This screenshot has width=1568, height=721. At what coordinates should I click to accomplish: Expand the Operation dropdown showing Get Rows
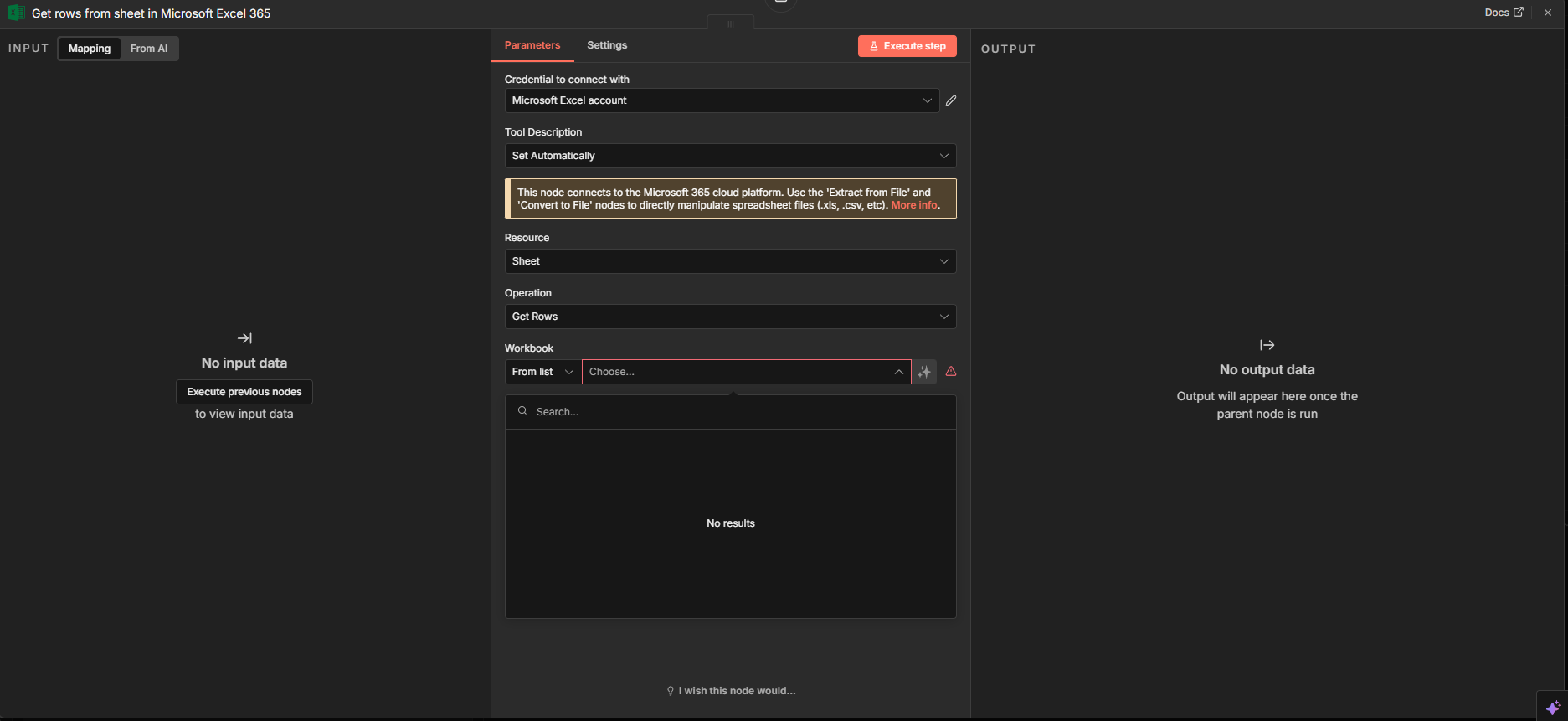point(730,317)
